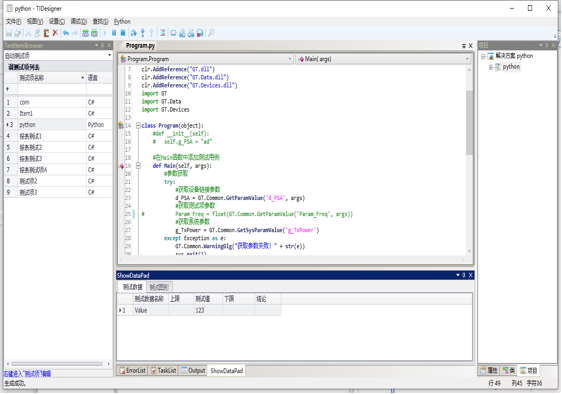Image resolution: width=562 pixels, height=394 pixels.
Task: Open the Program.Program class dropdown
Action: coord(206,59)
